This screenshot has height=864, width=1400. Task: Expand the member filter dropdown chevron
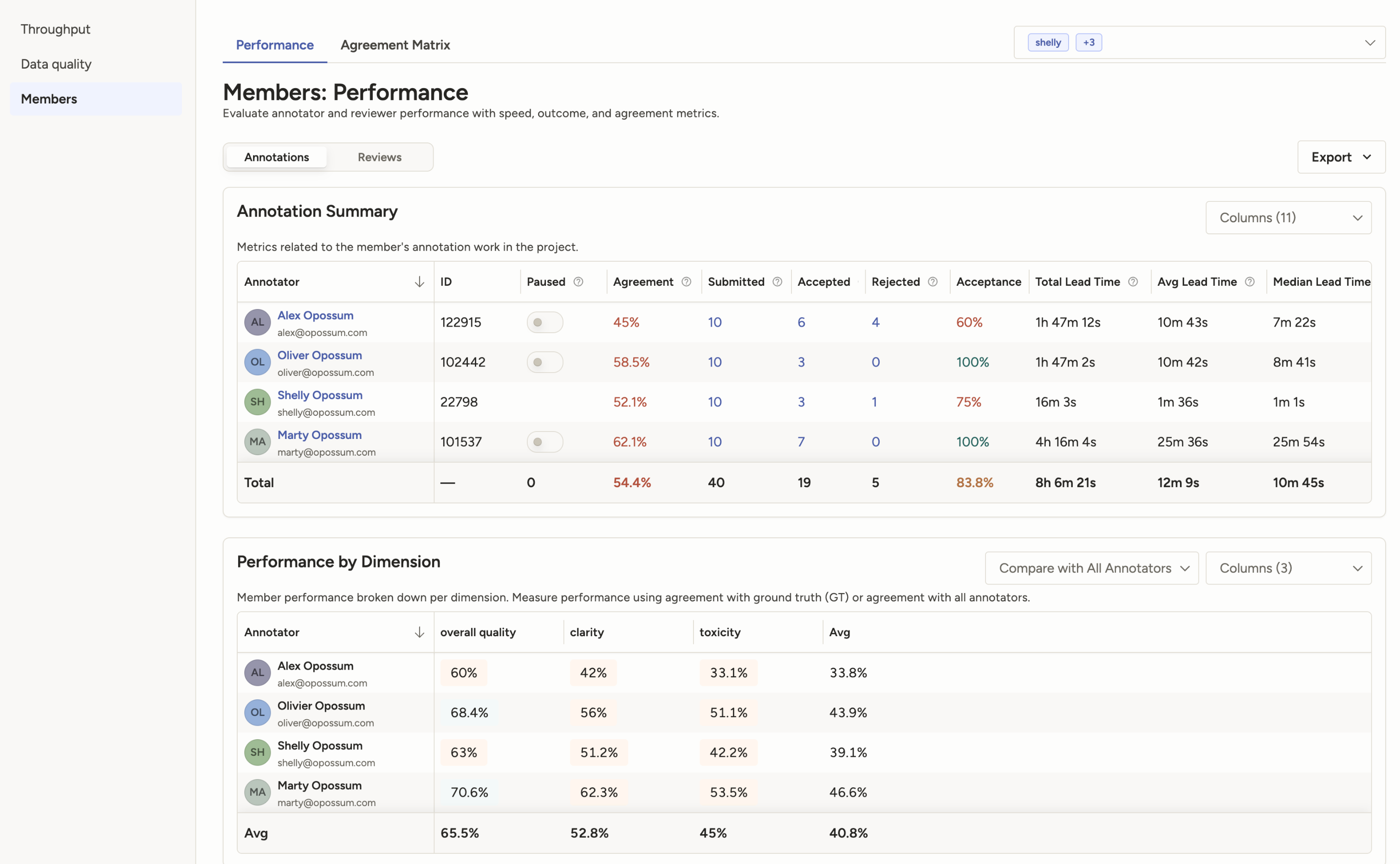[x=1370, y=43]
